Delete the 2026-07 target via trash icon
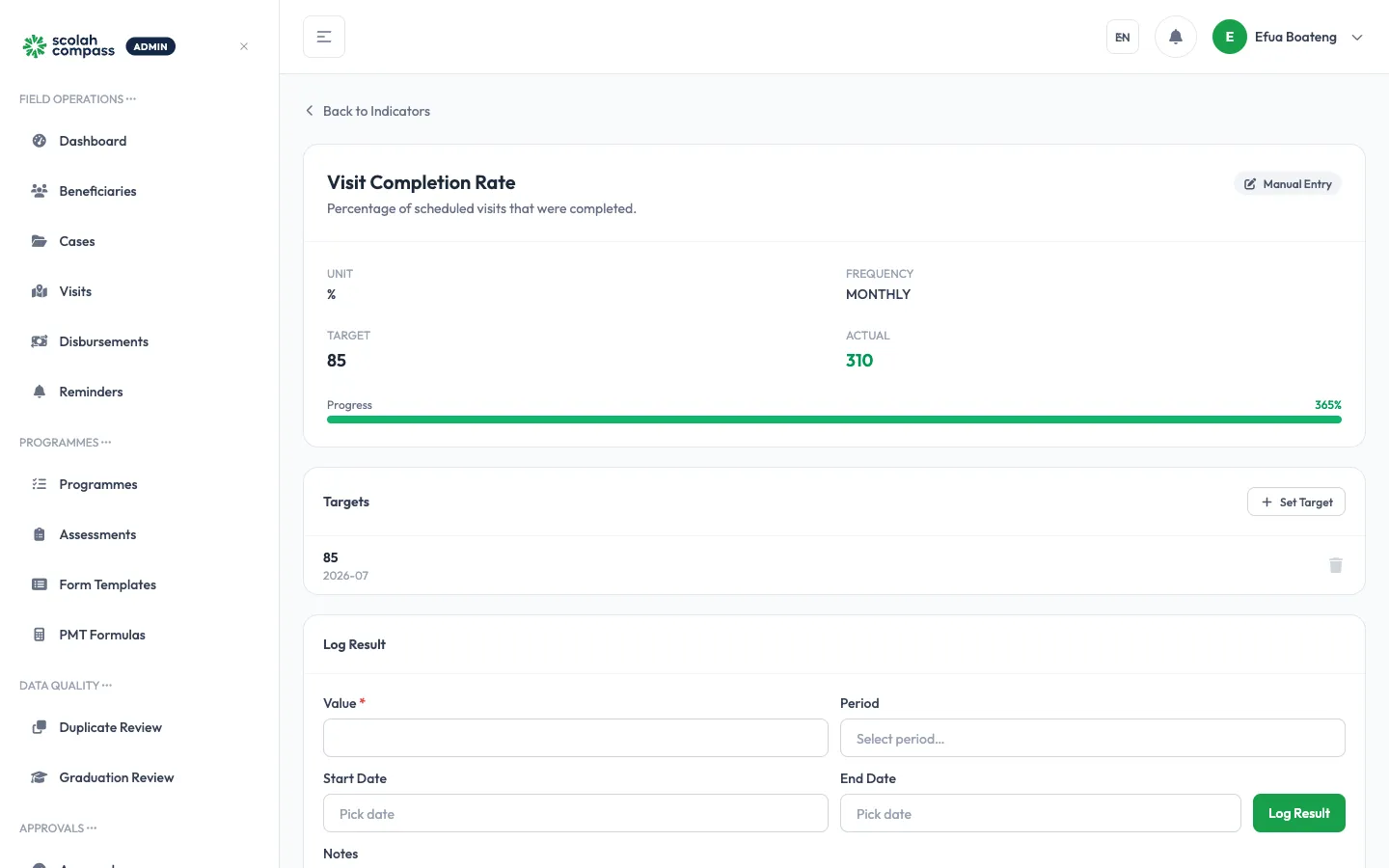Screen dimensions: 1389x868 [1336, 565]
